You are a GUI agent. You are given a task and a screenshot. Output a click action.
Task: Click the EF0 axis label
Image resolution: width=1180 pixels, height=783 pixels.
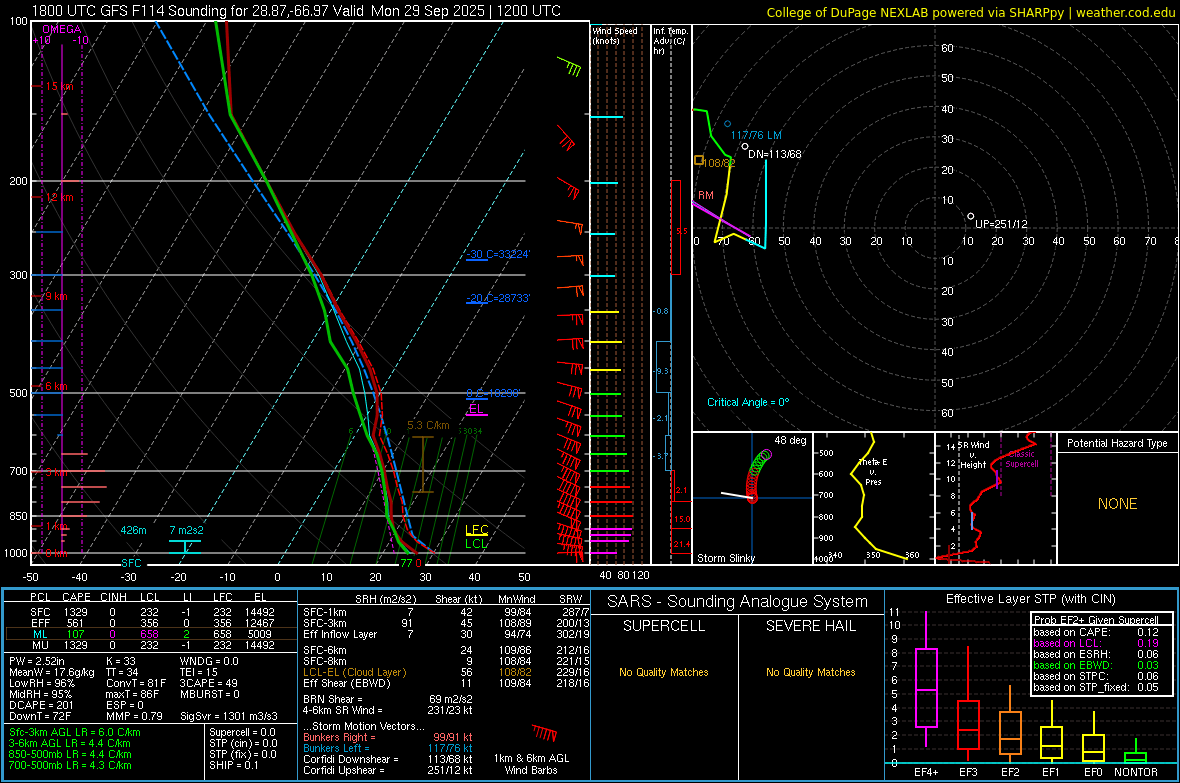1093,772
